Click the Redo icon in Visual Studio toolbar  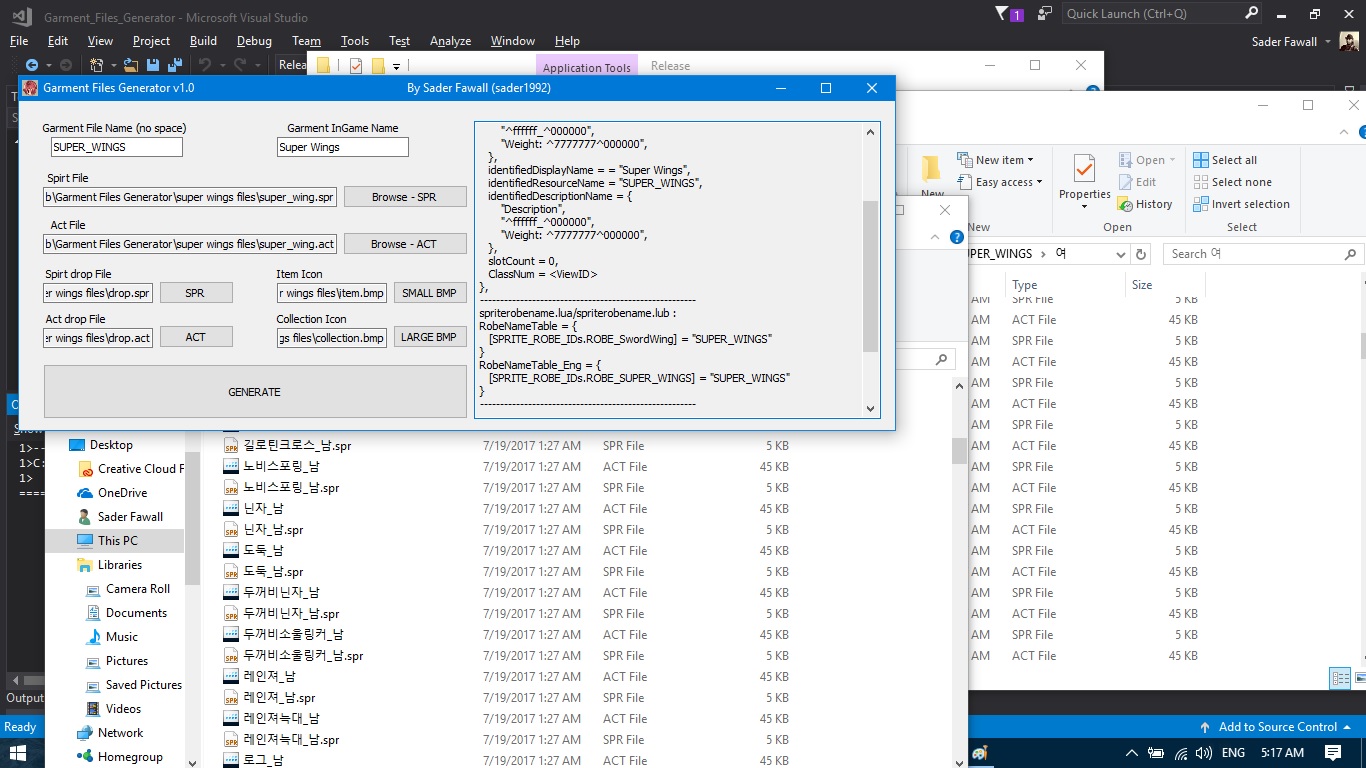(241, 65)
